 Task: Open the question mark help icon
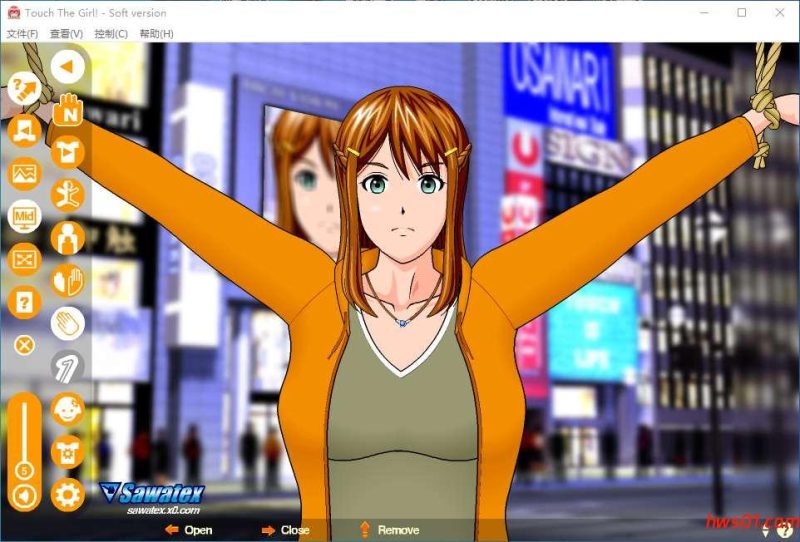click(24, 300)
